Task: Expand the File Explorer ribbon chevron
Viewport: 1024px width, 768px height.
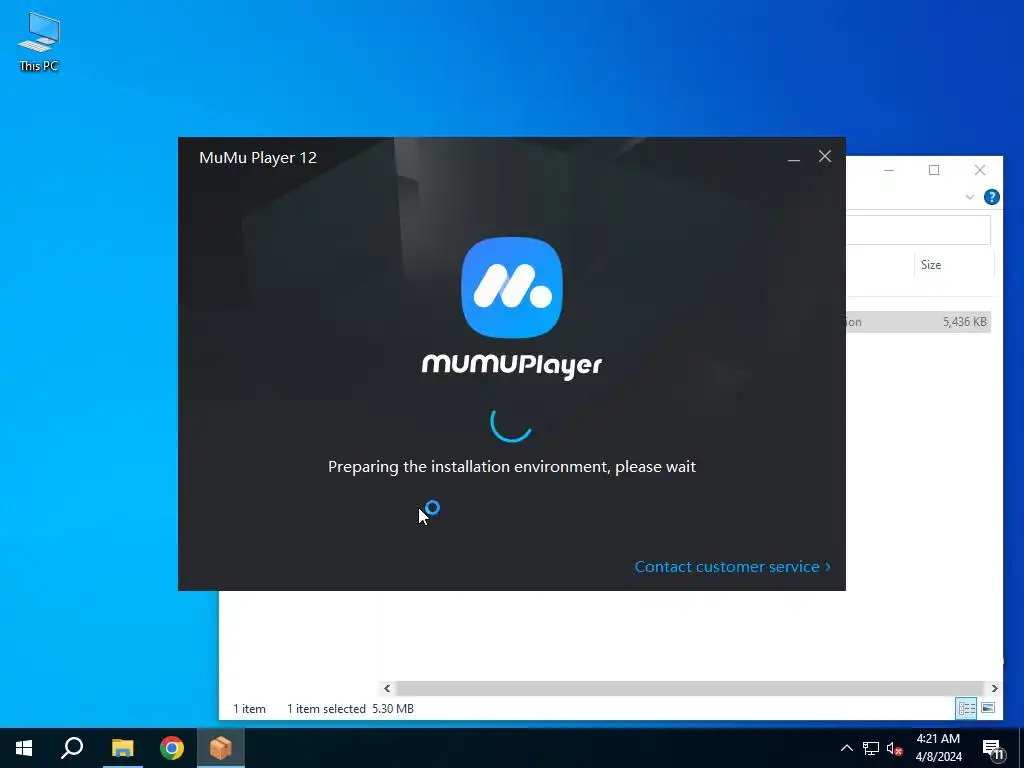Action: pyautogui.click(x=970, y=197)
